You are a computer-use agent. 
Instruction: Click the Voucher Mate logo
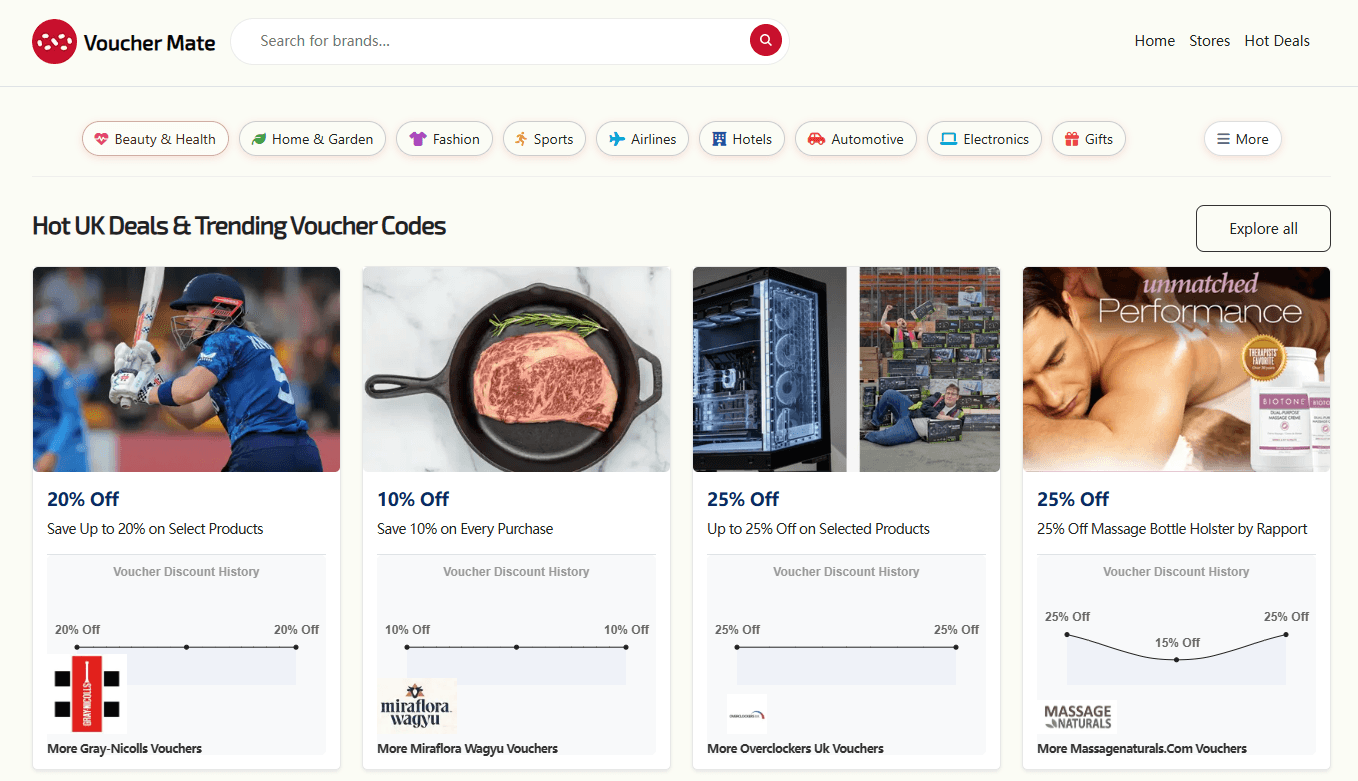tap(122, 42)
